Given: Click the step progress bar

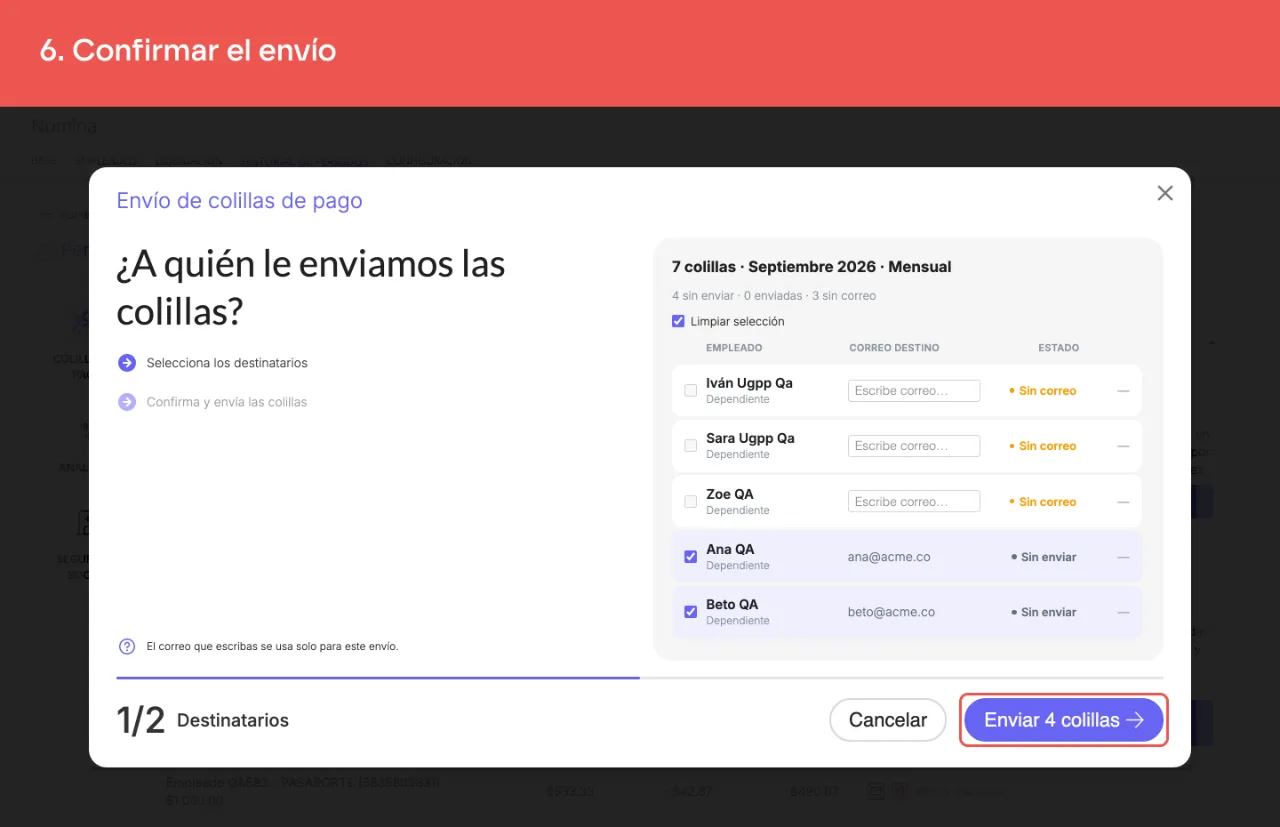Looking at the screenshot, I should point(640,678).
